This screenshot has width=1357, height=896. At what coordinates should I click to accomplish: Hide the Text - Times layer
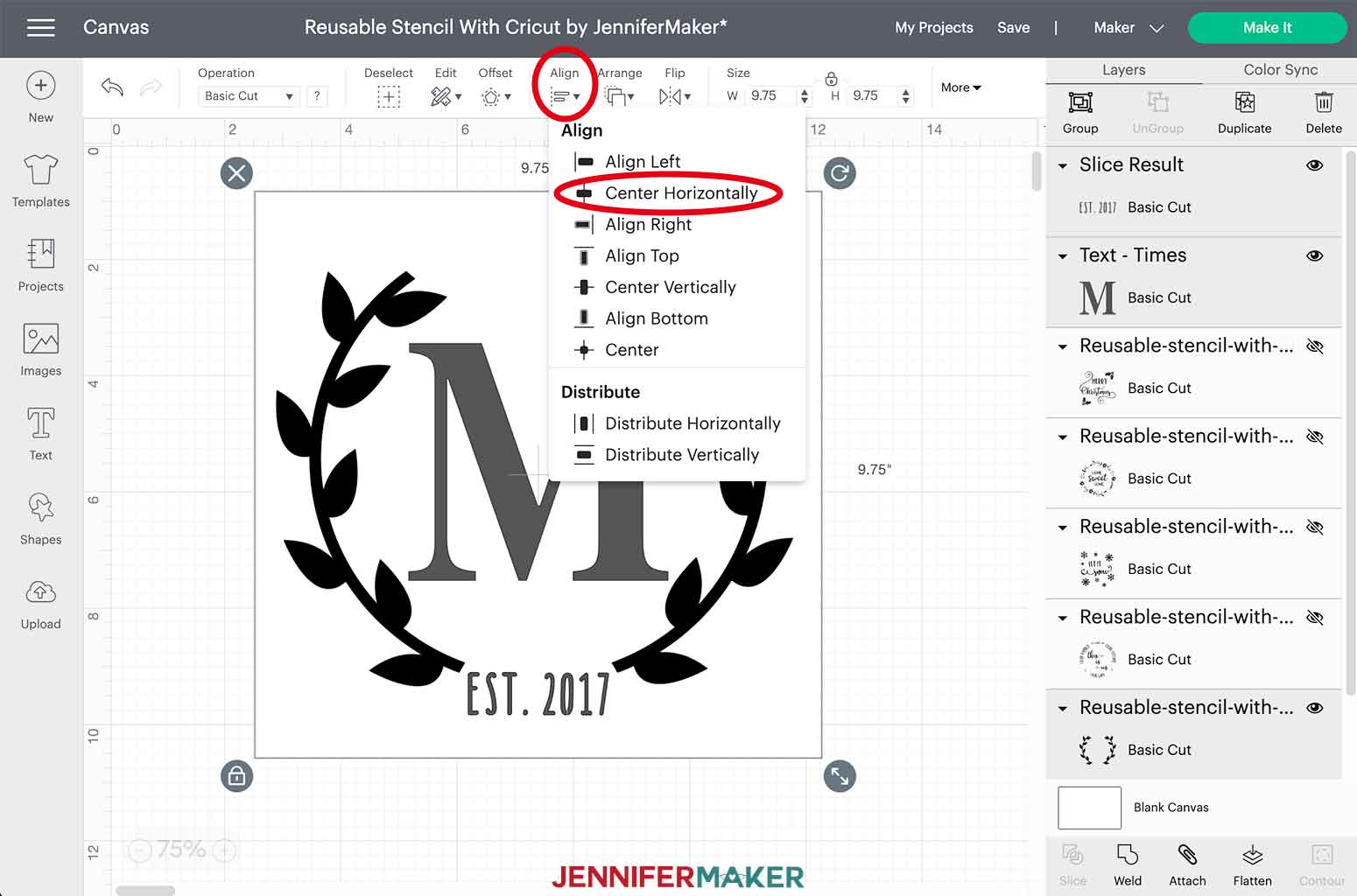[x=1314, y=256]
